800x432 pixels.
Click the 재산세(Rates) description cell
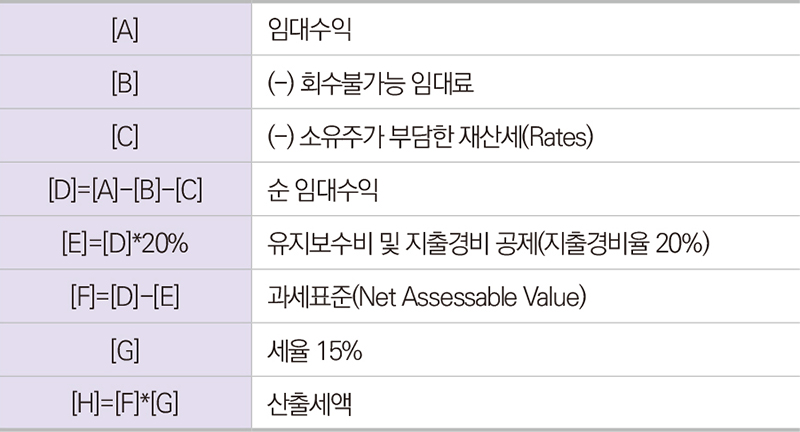click(526, 136)
